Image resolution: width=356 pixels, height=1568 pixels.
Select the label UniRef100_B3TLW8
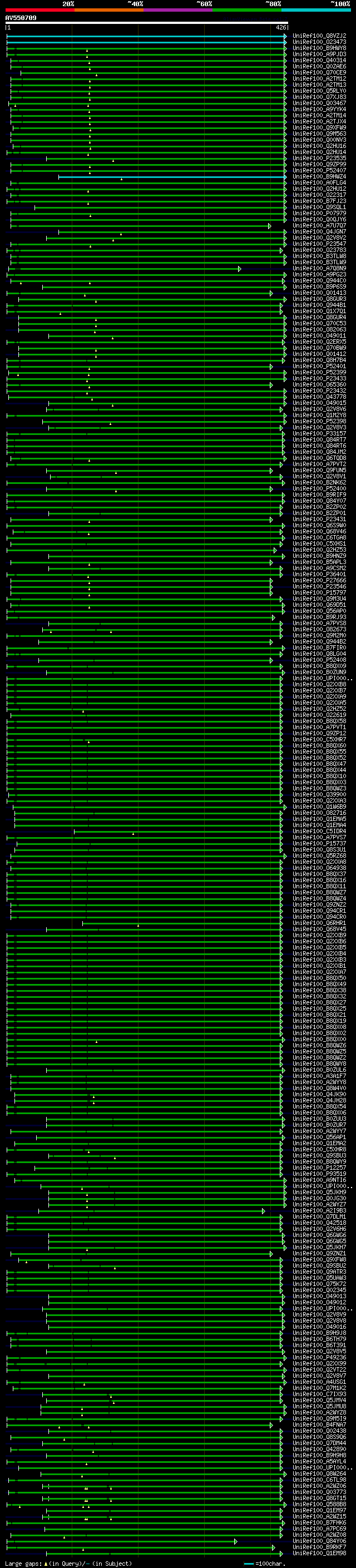(319, 256)
